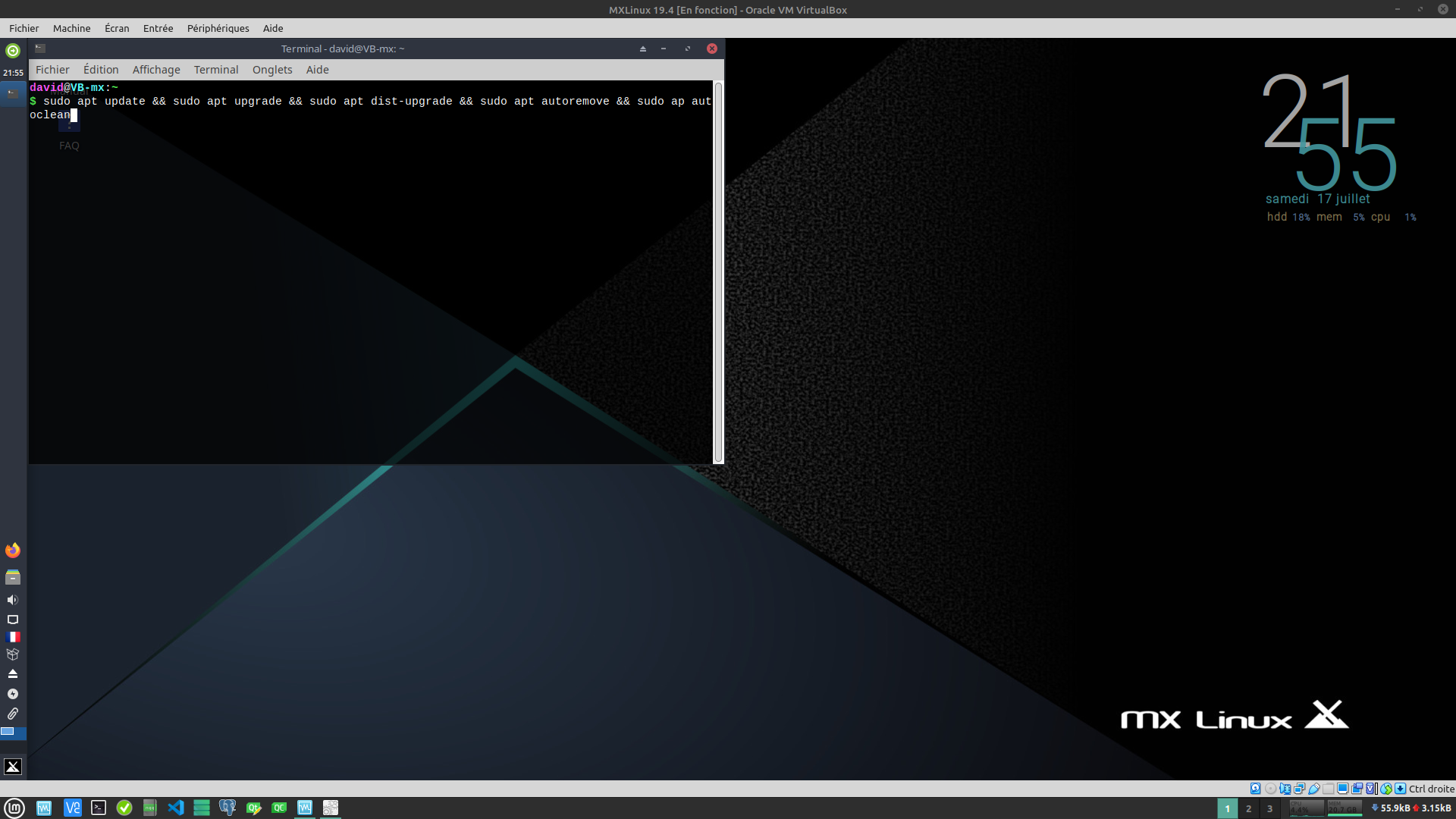Click the eject removable media icon
1456x819 pixels.
tap(13, 674)
